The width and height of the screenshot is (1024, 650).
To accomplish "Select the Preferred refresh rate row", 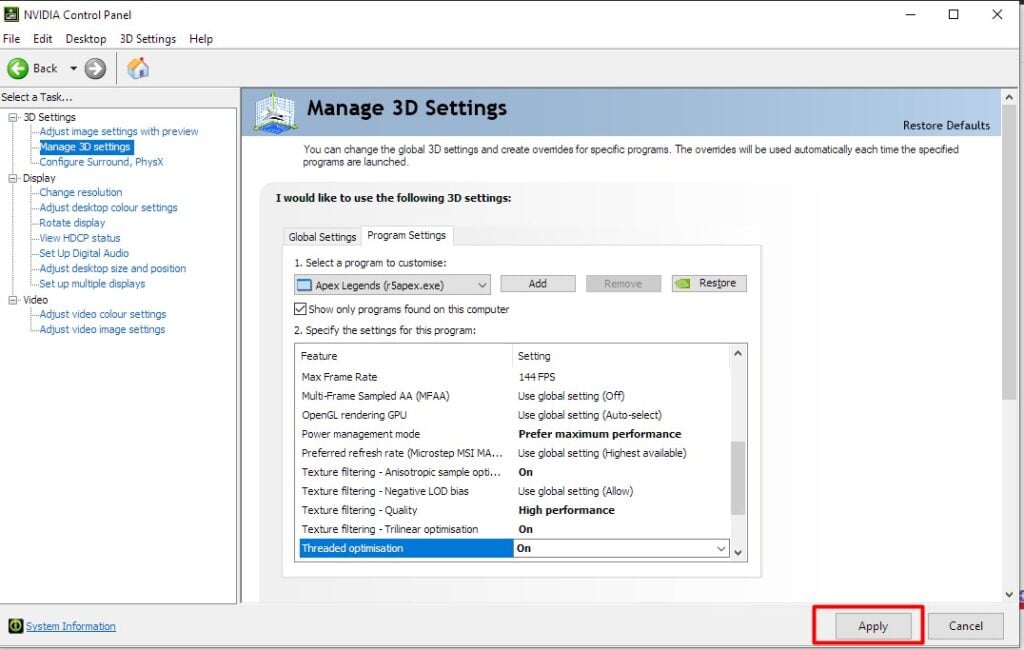I will click(513, 453).
